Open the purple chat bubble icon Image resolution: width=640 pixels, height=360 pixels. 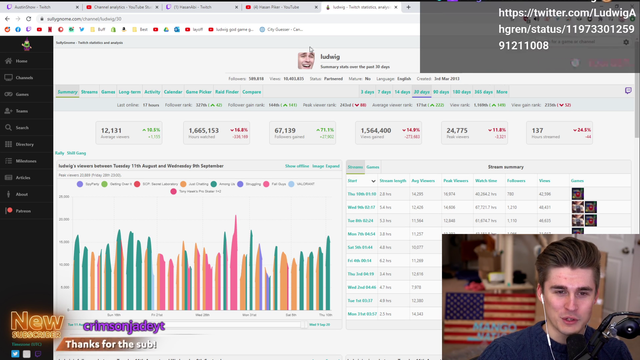[x=628, y=91]
